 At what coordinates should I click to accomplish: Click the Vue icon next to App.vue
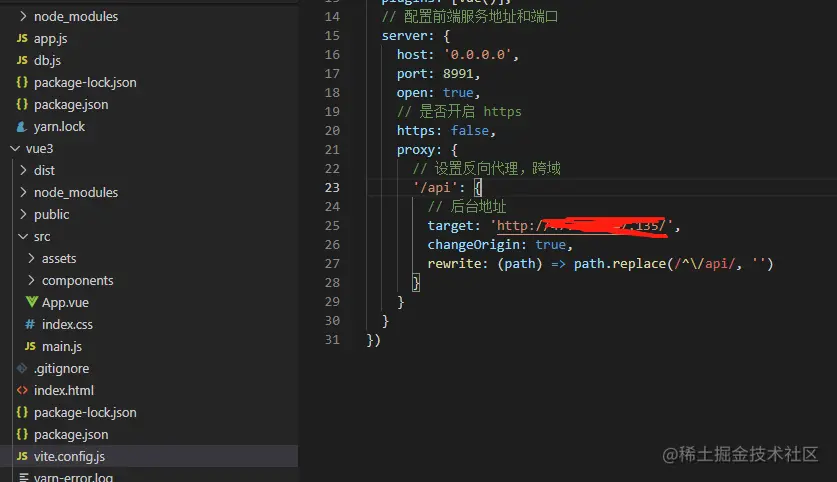point(31,302)
